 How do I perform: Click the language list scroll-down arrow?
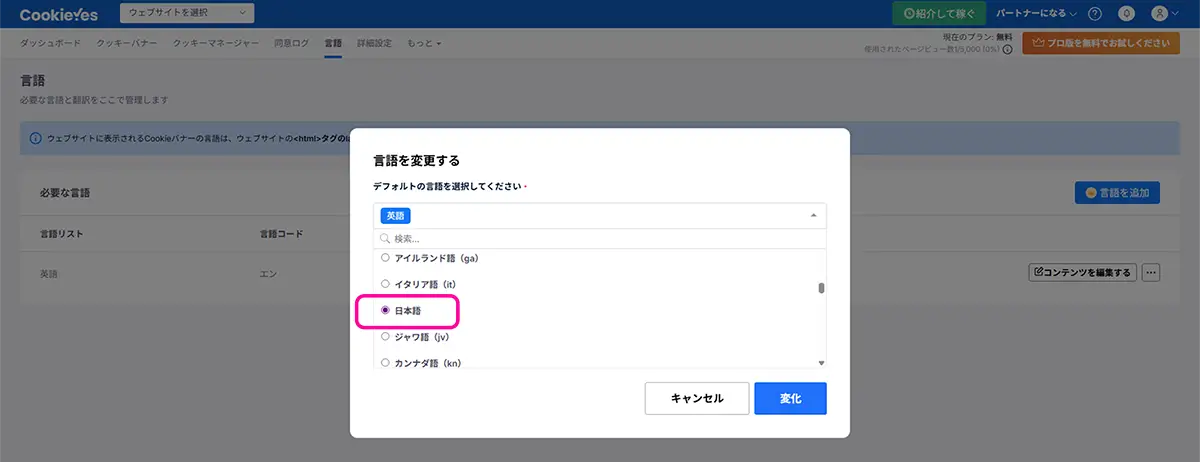click(821, 362)
